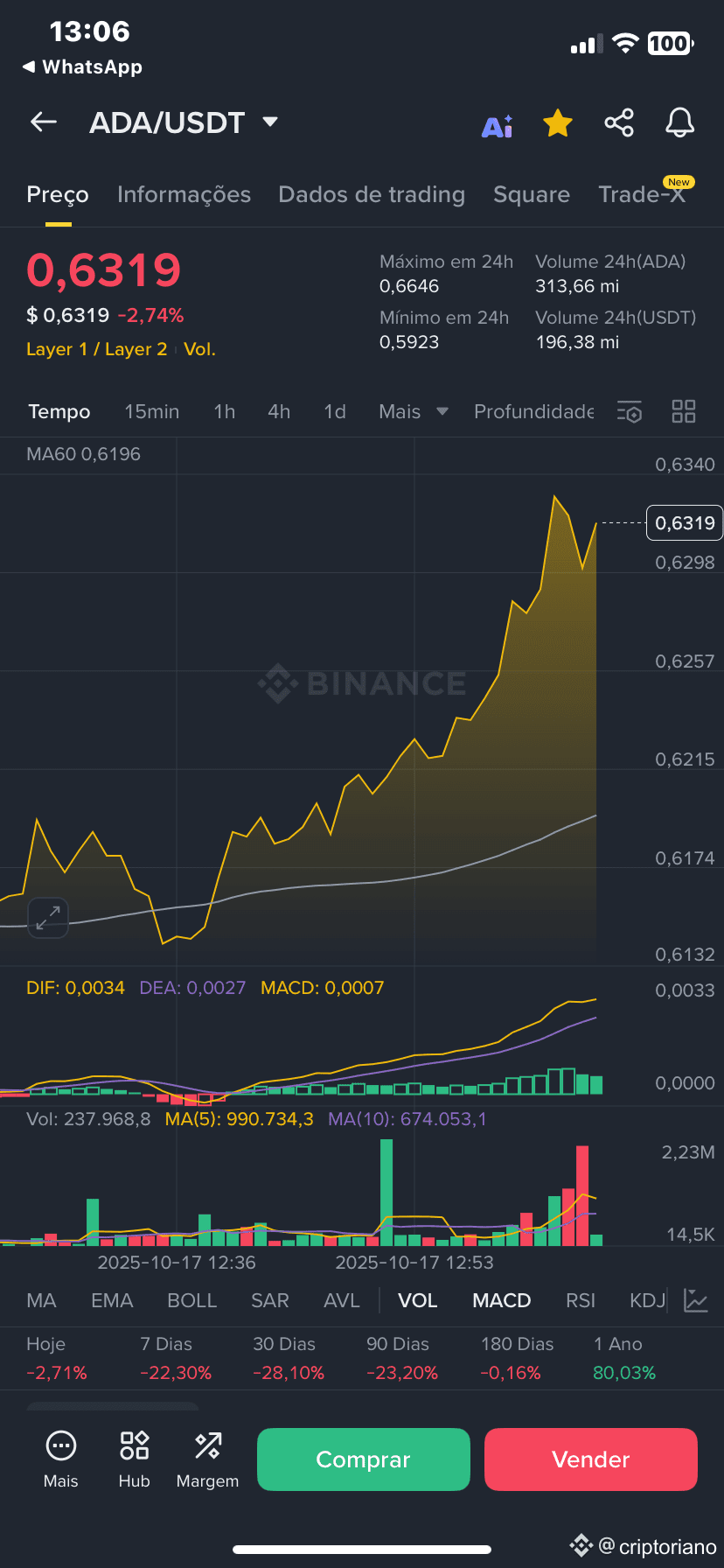This screenshot has height=1568, width=724.
Task: Tap the Vol. tag link
Action: point(199,349)
